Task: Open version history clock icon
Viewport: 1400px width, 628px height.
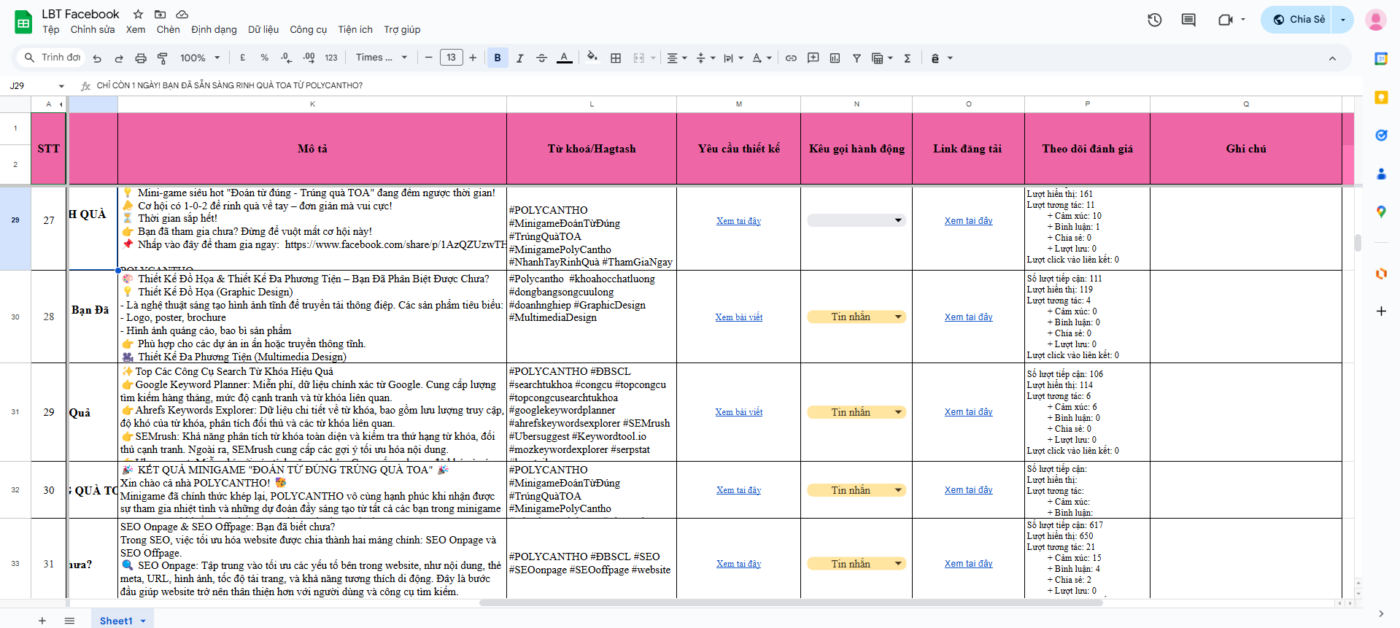Action: (x=1155, y=20)
